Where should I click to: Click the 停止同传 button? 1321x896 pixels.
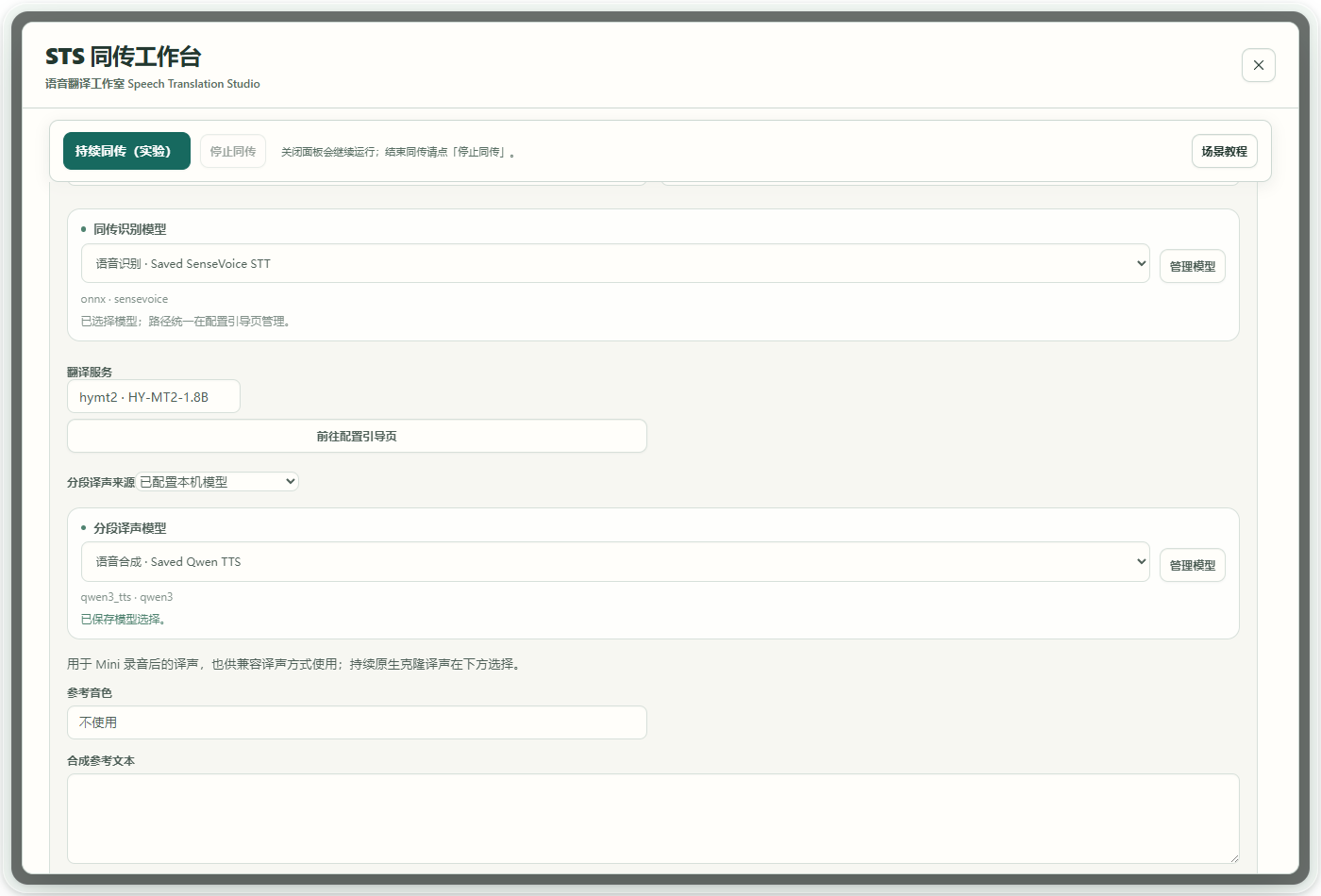click(233, 151)
